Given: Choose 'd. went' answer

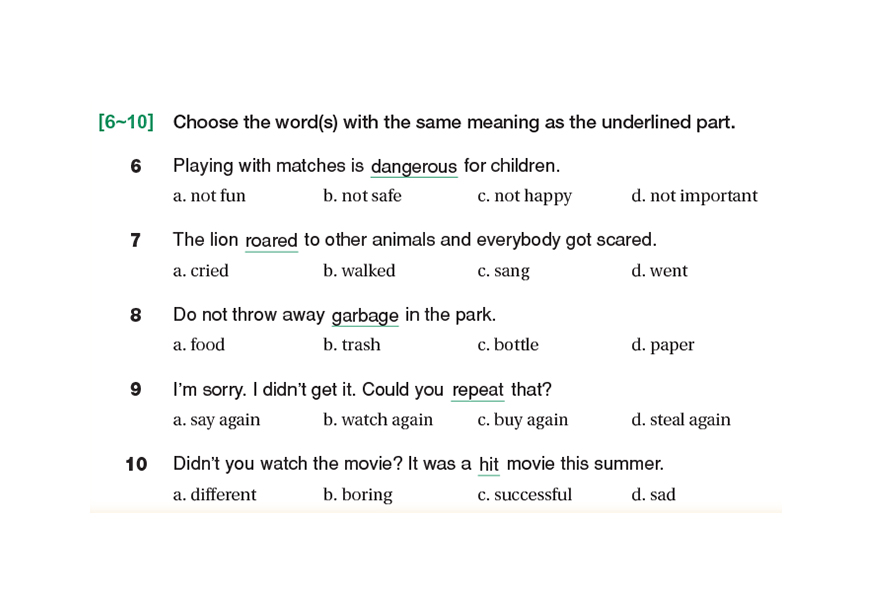Looking at the screenshot, I should 659,271.
